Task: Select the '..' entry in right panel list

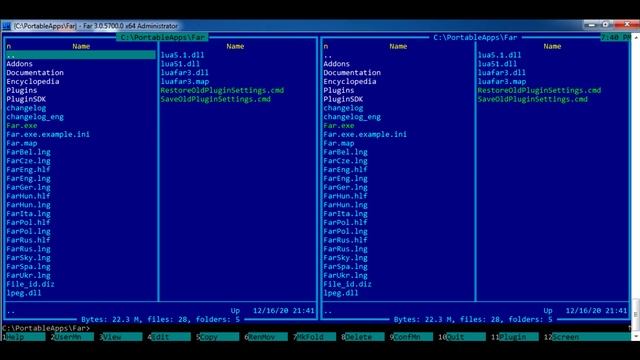Action: coord(328,55)
